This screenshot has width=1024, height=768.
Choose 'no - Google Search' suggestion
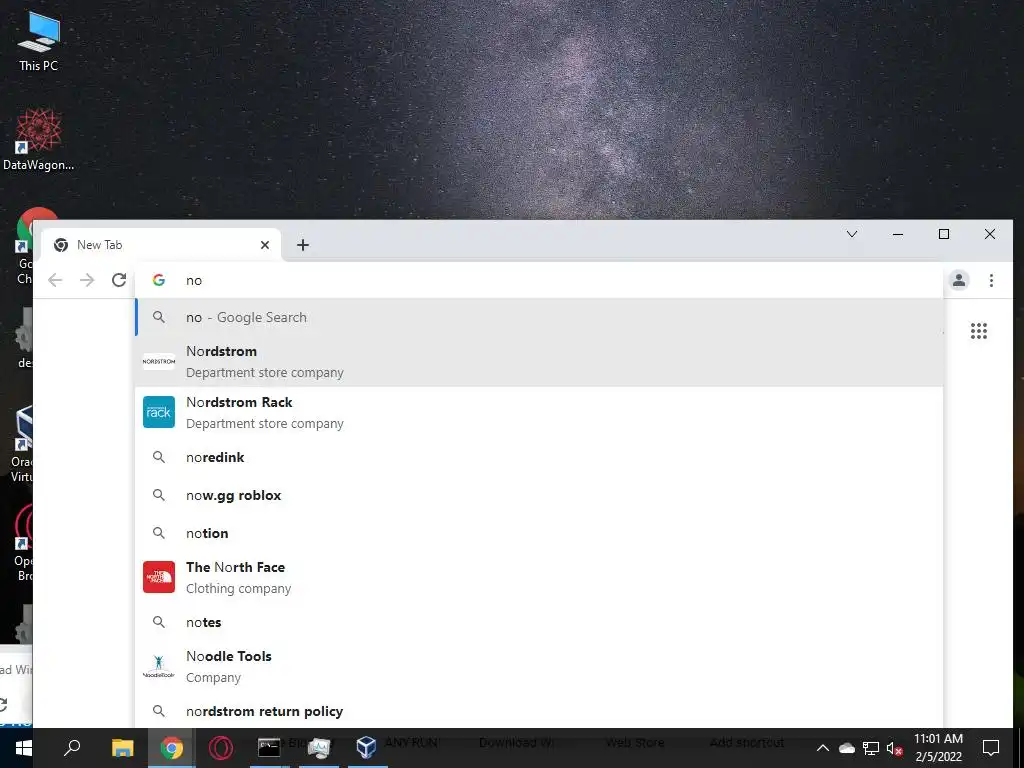[x=539, y=317]
